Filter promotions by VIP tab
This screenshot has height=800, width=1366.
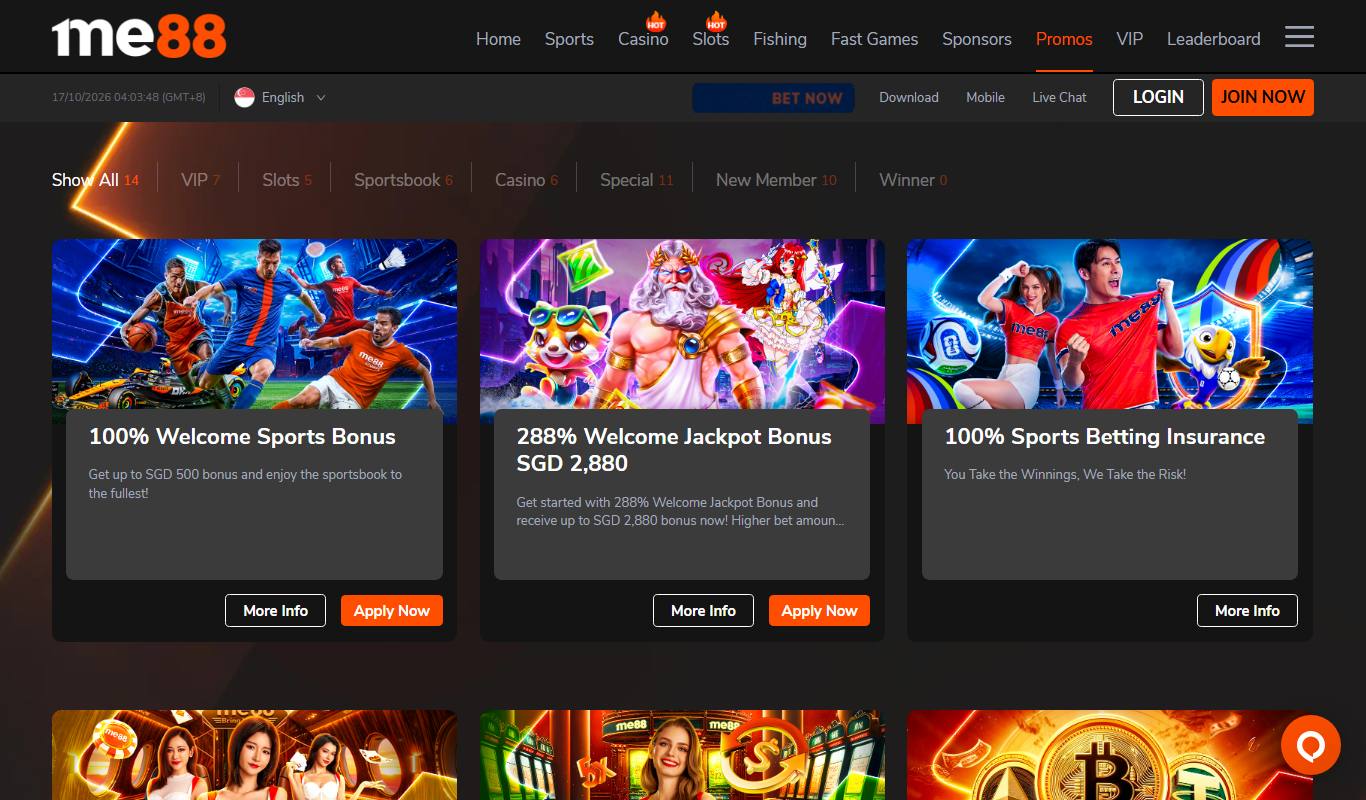[x=200, y=180]
